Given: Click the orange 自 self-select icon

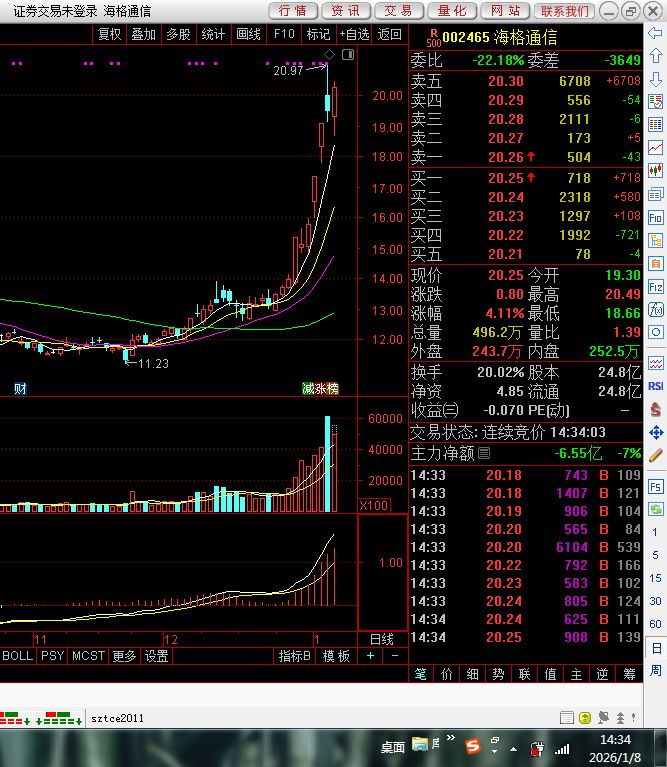Looking at the screenshot, I should (x=655, y=264).
